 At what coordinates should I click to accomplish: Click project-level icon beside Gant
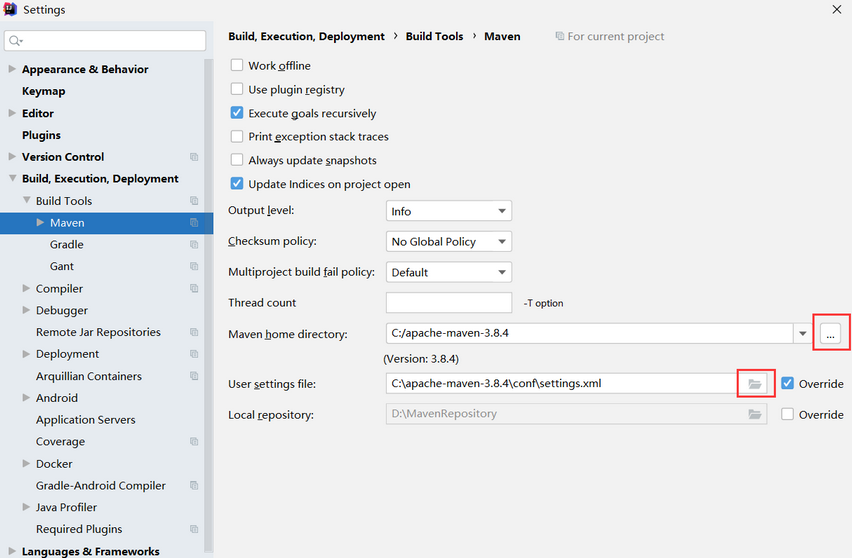(194, 266)
